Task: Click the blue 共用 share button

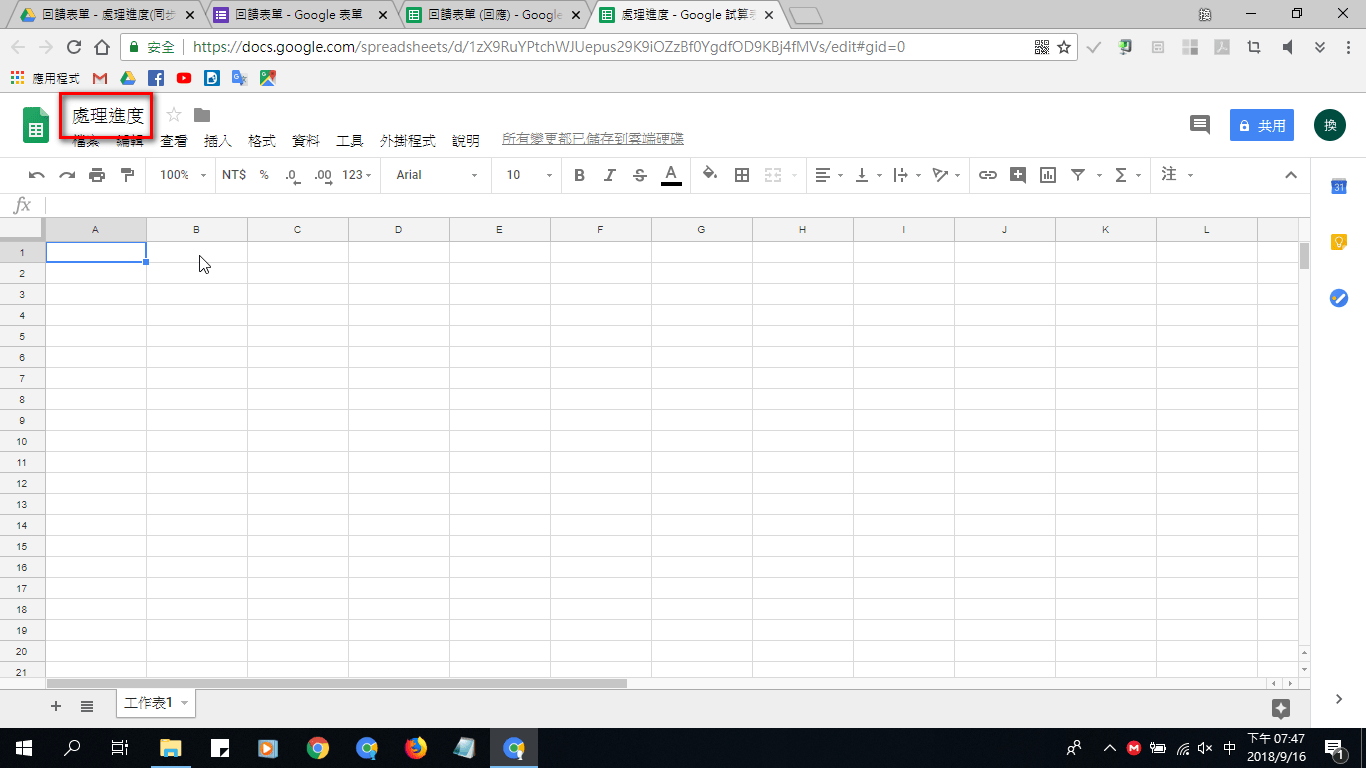Action: pos(1261,126)
